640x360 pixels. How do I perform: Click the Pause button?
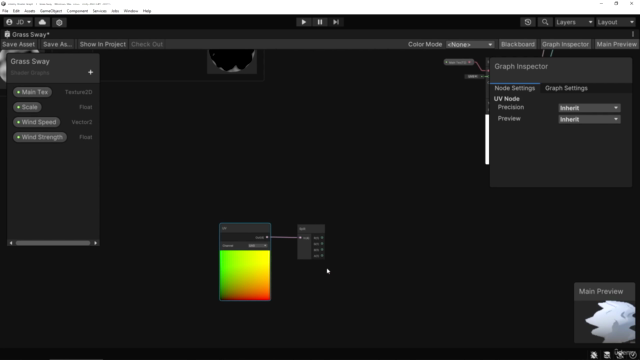[320, 22]
